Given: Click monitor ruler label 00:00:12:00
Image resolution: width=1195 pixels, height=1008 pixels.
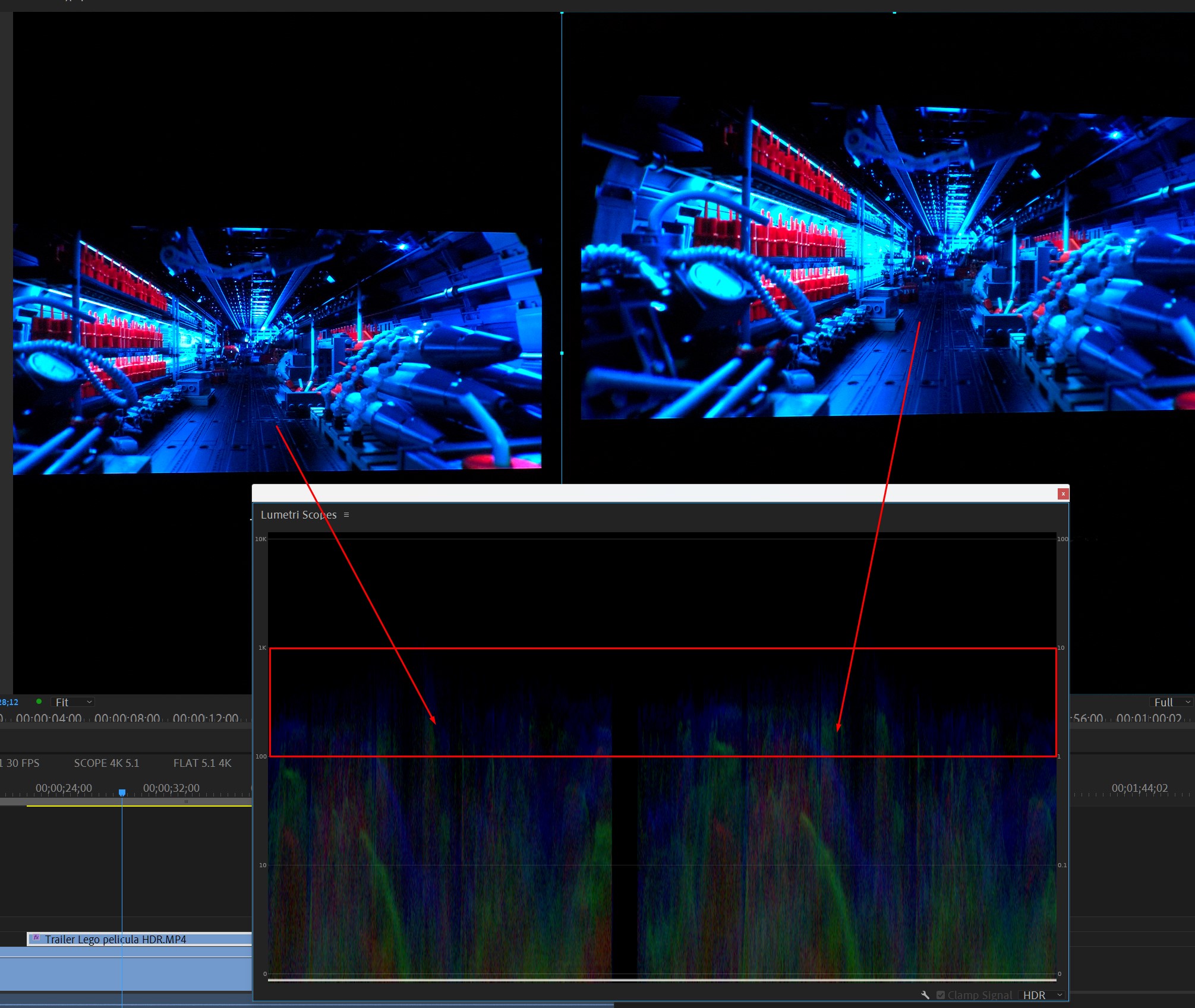Looking at the screenshot, I should point(206,718).
